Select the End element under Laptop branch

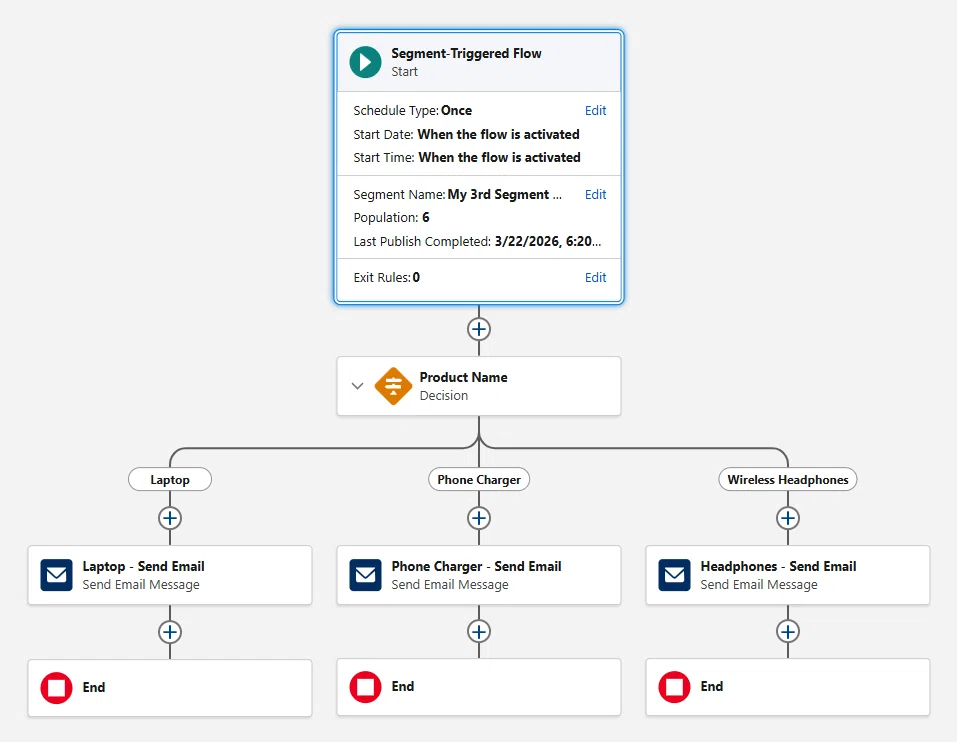(x=170, y=688)
